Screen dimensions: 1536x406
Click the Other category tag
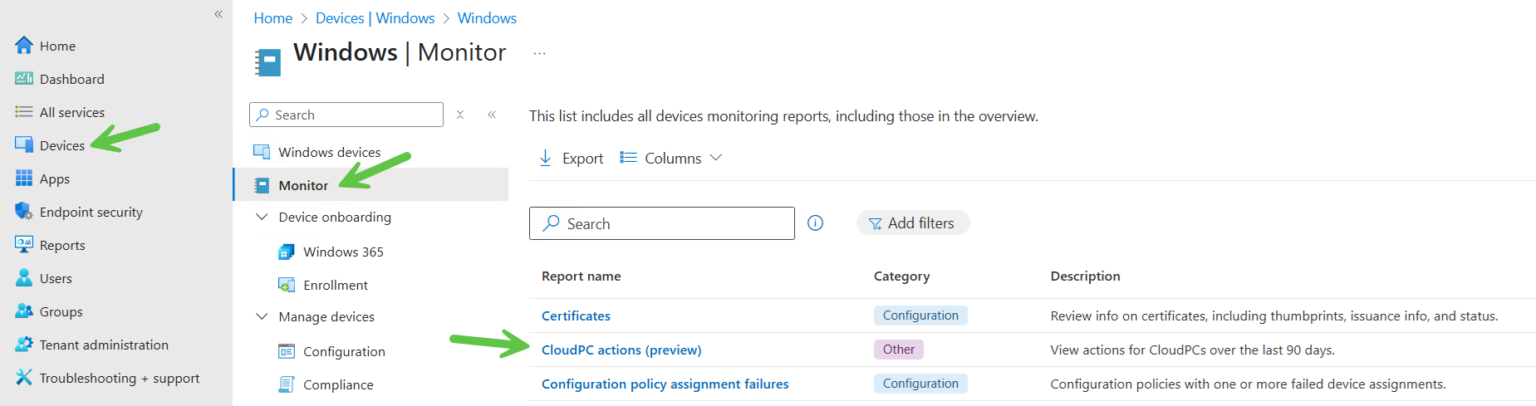click(899, 349)
